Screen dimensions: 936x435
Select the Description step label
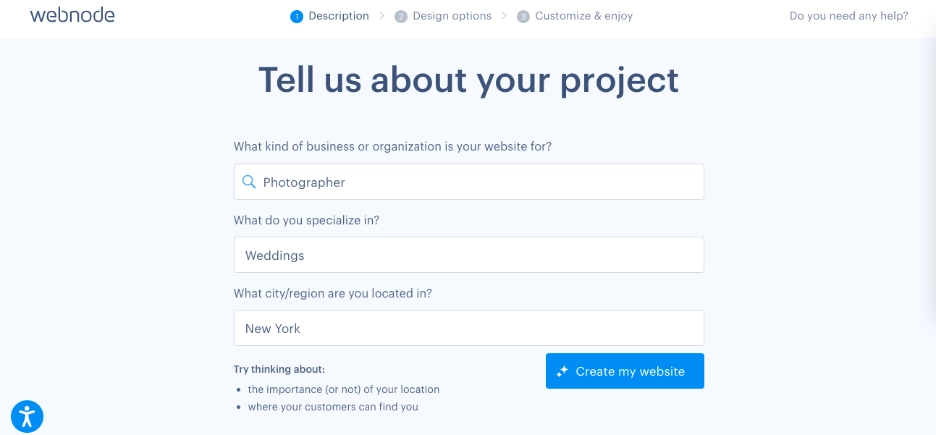(x=338, y=16)
